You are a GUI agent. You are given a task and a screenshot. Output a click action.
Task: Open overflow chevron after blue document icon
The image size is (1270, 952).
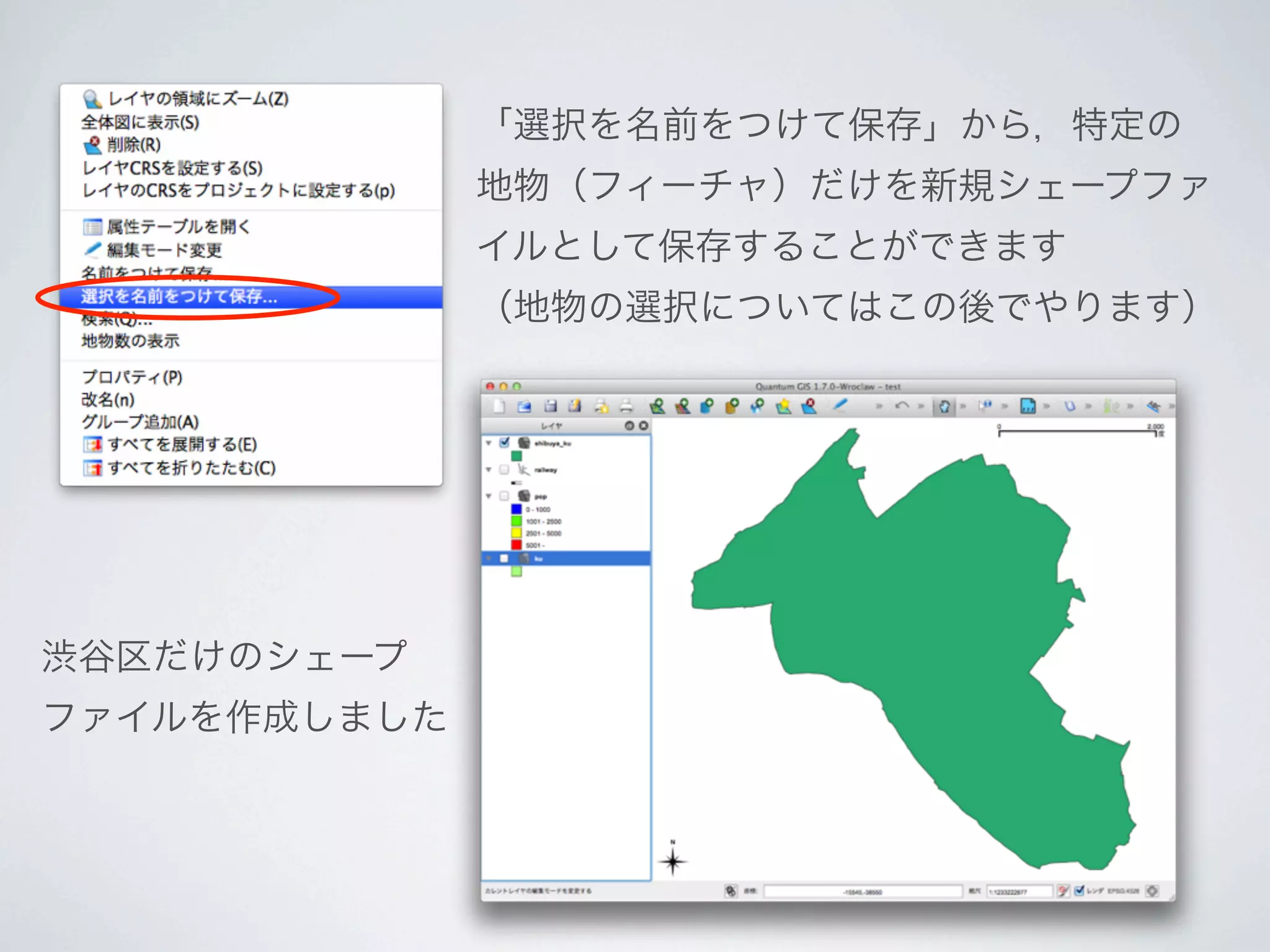1047,407
